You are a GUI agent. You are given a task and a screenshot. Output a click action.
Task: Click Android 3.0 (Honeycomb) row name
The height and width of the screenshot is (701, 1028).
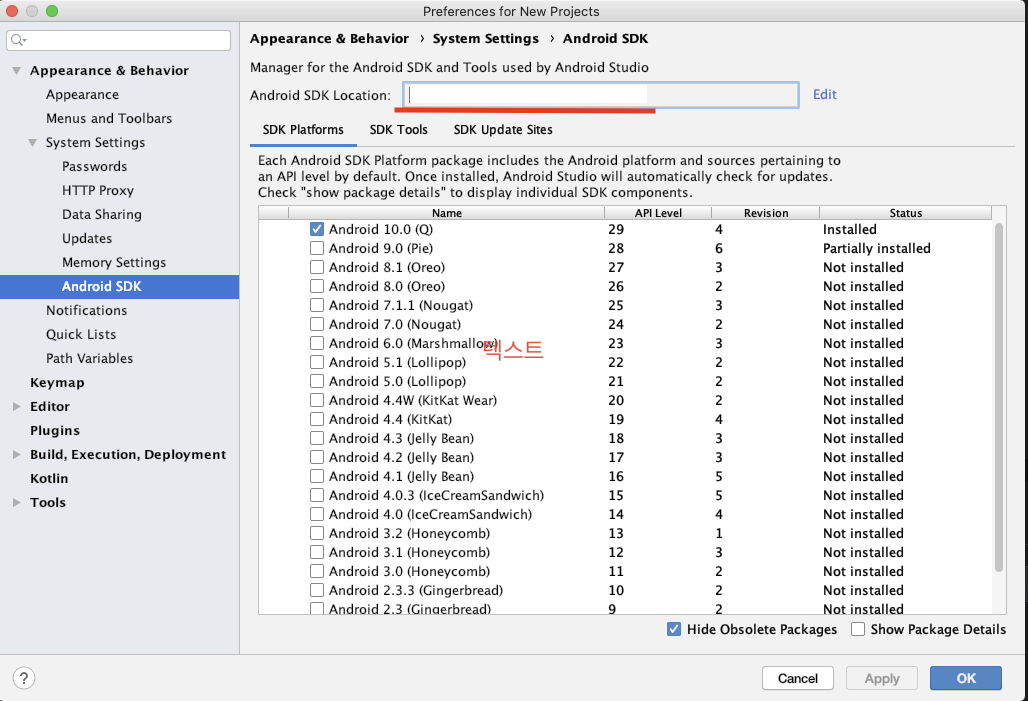pyautogui.click(x=409, y=571)
